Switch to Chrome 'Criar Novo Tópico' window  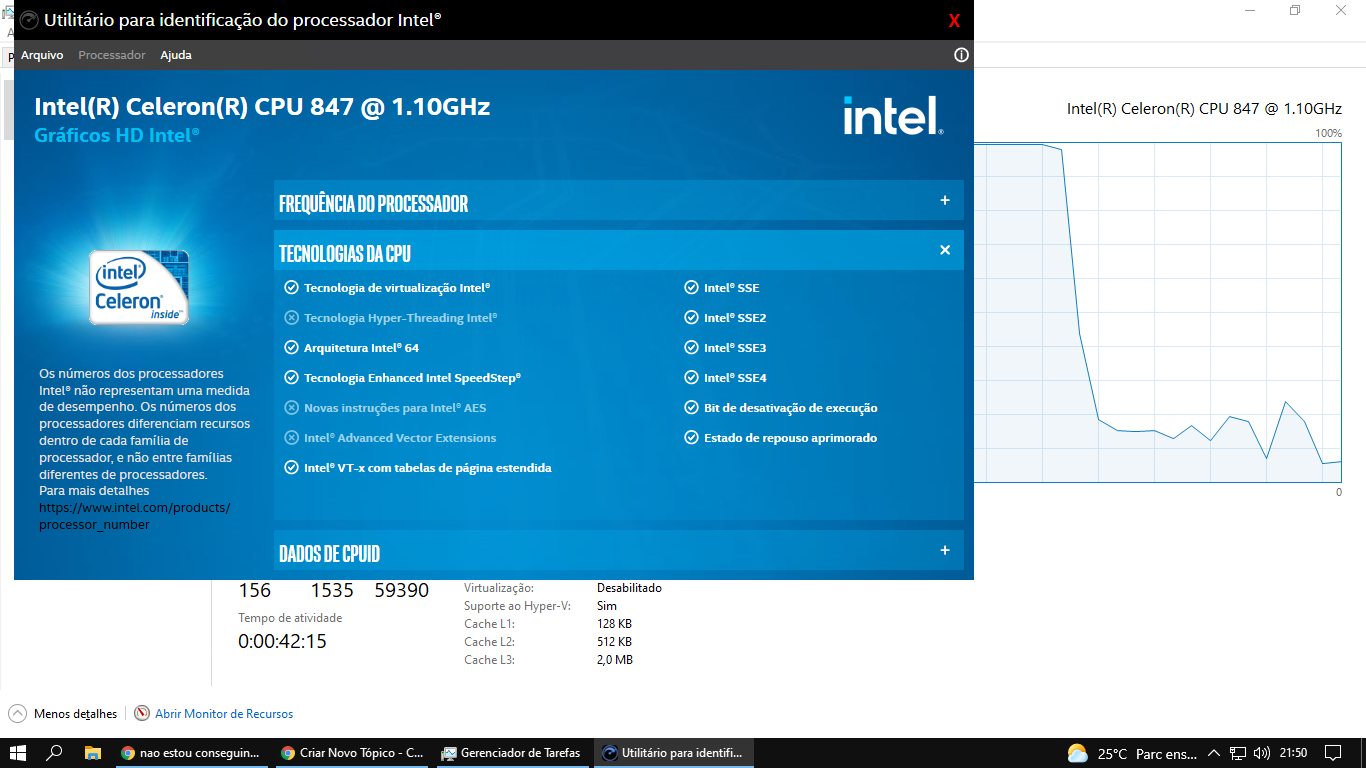pyautogui.click(x=352, y=753)
